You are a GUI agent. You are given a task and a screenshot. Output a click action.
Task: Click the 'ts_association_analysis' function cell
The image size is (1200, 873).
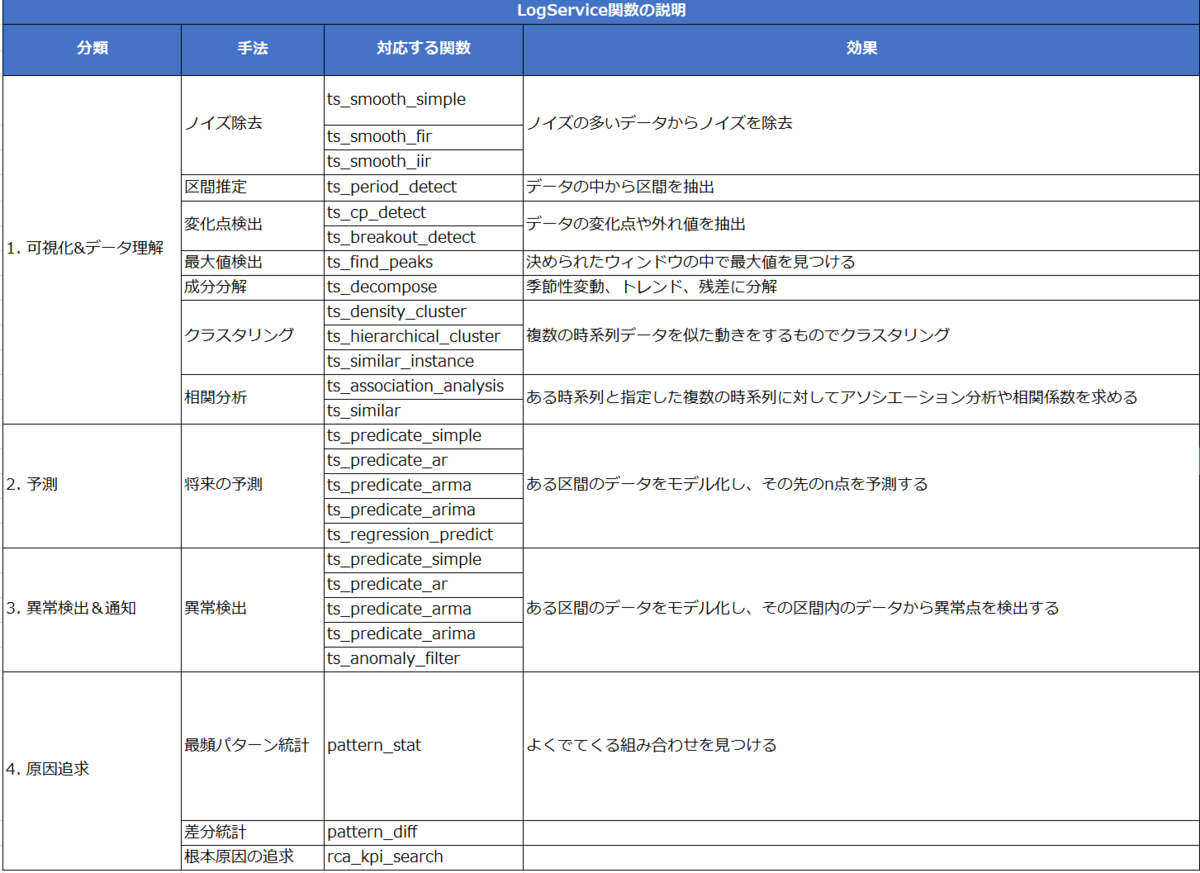pos(423,386)
